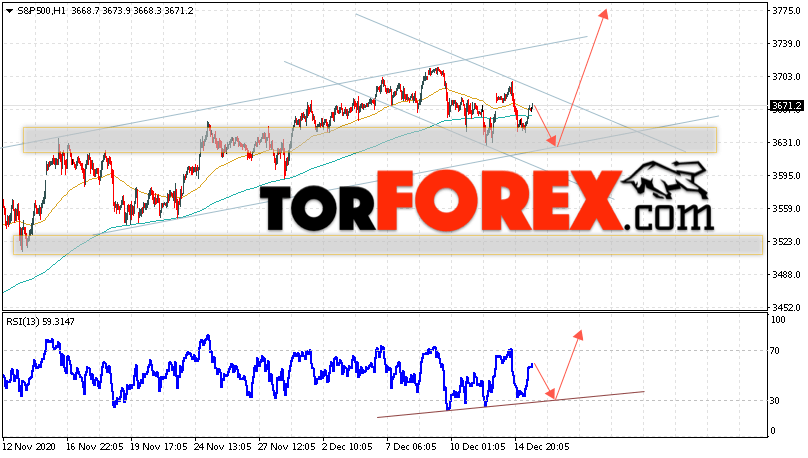Click price scale level 3703.0

pyautogui.click(x=786, y=77)
